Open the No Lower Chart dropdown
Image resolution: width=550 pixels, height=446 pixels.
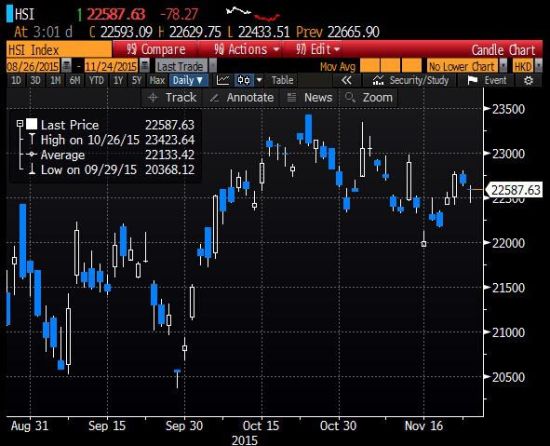(503, 66)
